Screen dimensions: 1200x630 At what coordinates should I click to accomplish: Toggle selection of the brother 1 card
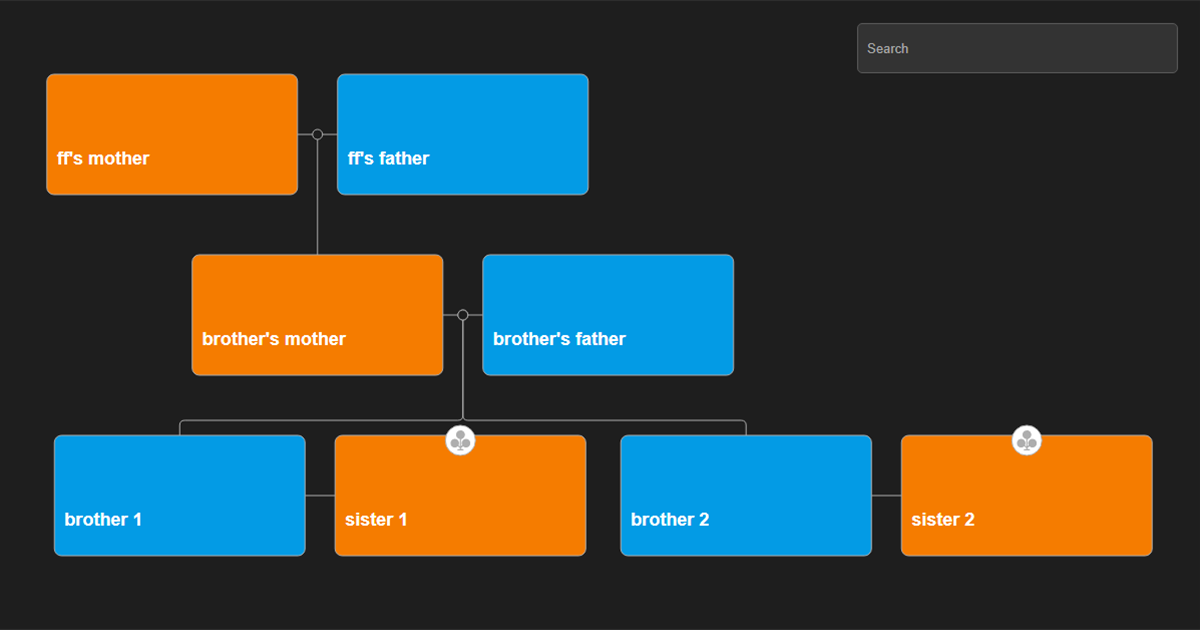point(179,495)
